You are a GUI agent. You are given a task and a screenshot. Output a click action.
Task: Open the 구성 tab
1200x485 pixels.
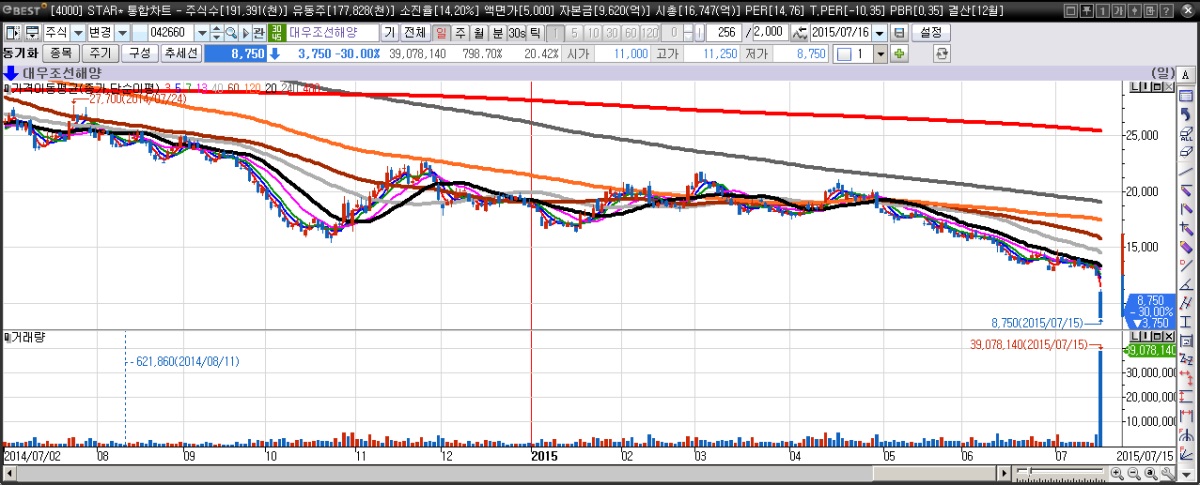(140, 52)
